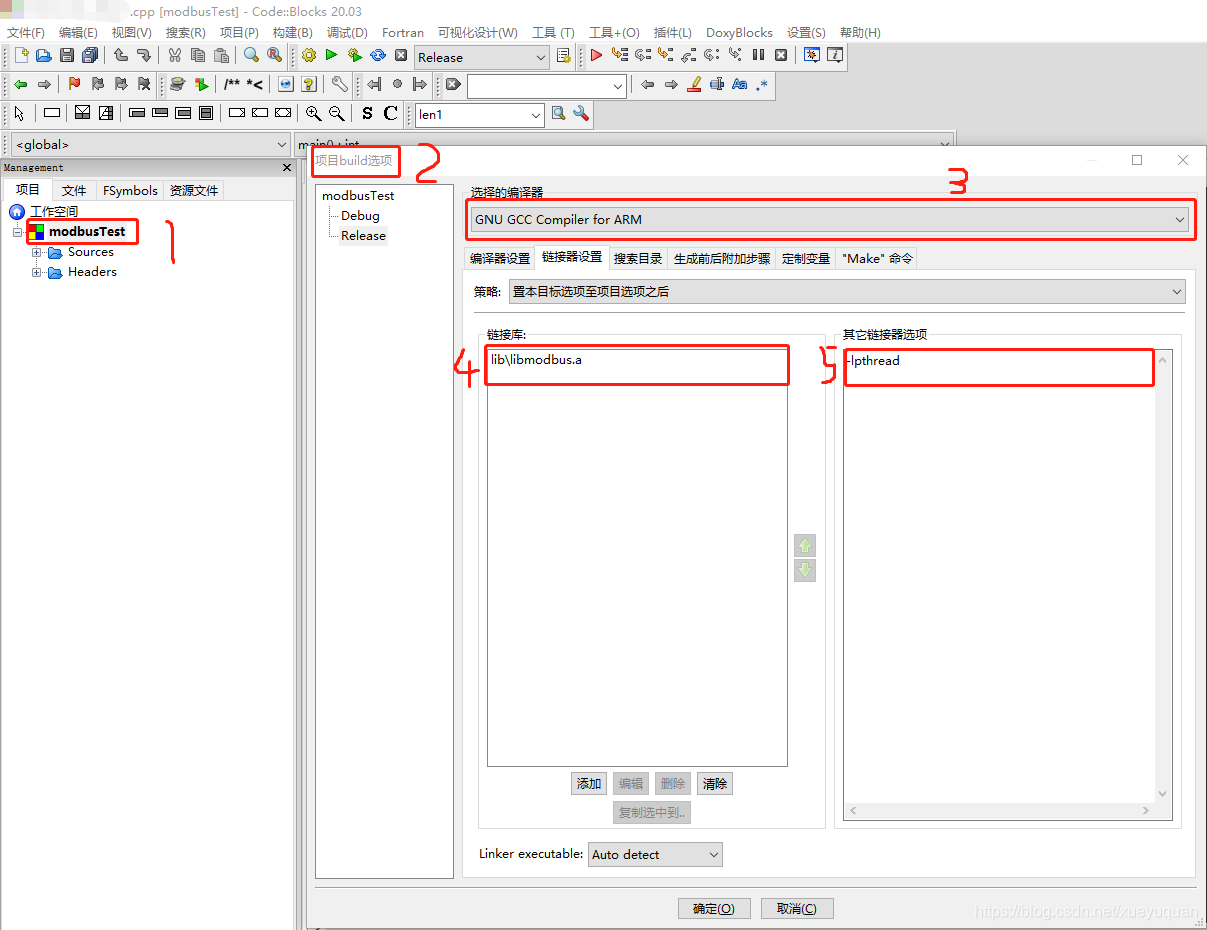Save all files with the multi-disk icon

(x=90, y=56)
